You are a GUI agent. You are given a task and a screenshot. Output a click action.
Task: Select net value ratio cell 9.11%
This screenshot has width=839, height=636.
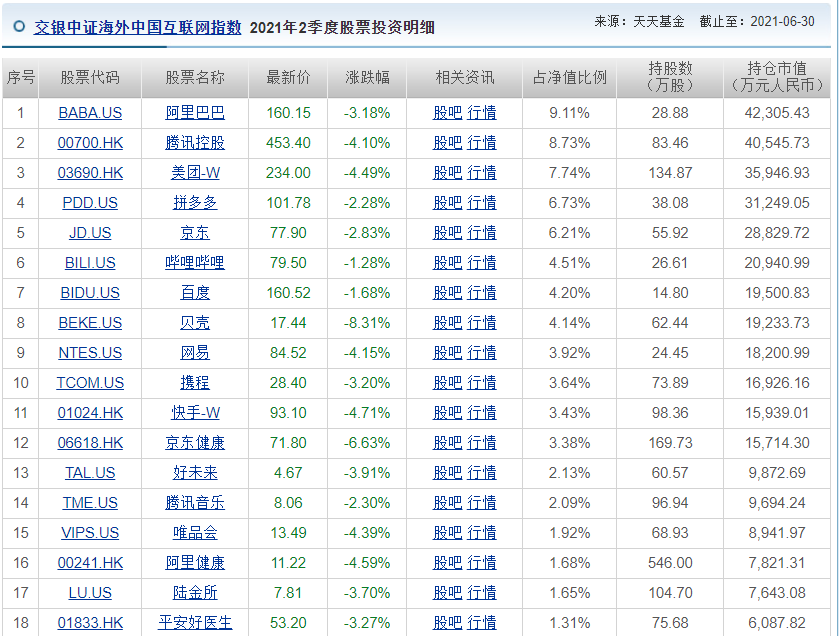tap(569, 113)
